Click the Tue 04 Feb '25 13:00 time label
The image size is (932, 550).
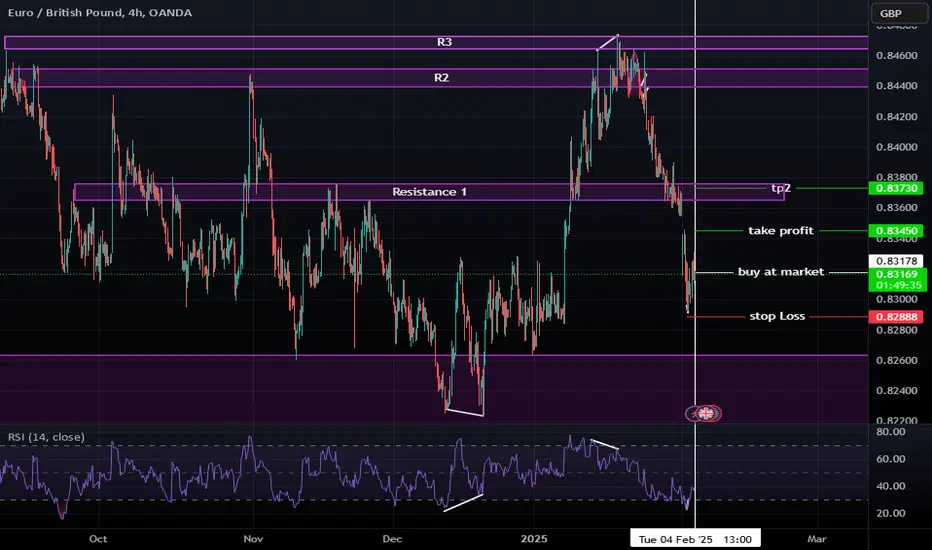695,539
